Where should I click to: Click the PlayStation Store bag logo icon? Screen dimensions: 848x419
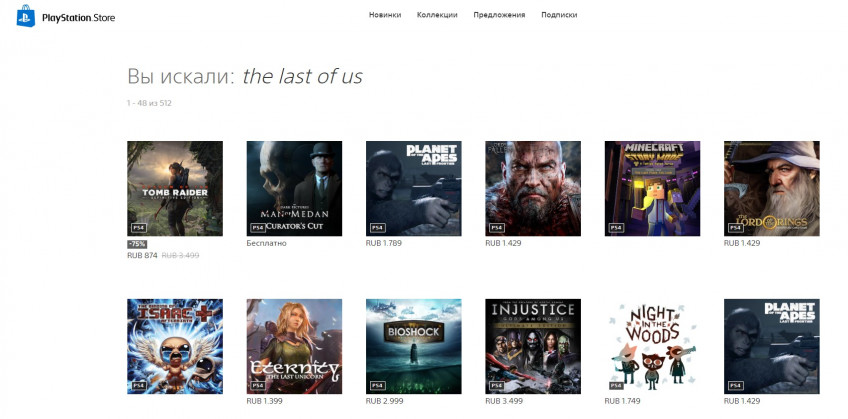coord(26,16)
